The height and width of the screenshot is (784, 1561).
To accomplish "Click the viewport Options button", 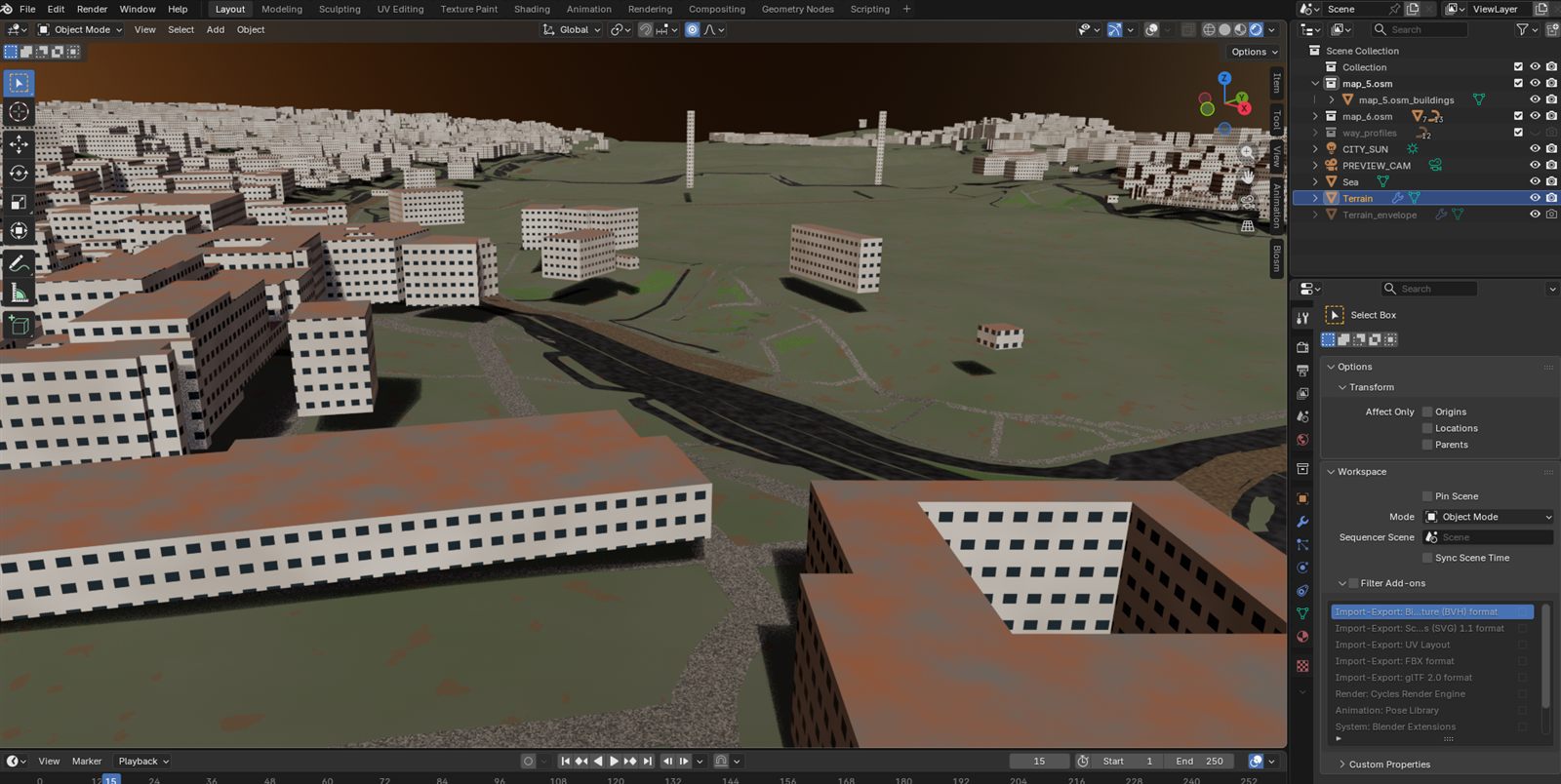I will click(1254, 52).
